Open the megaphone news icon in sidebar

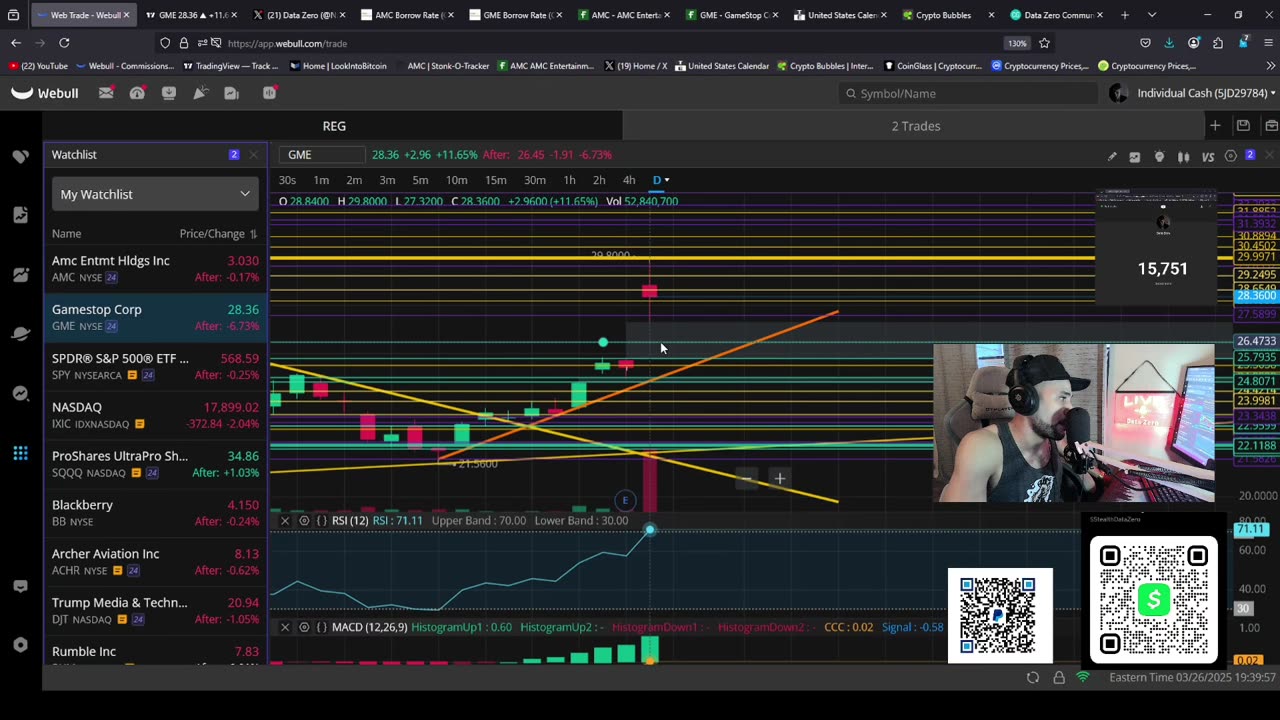[21, 394]
